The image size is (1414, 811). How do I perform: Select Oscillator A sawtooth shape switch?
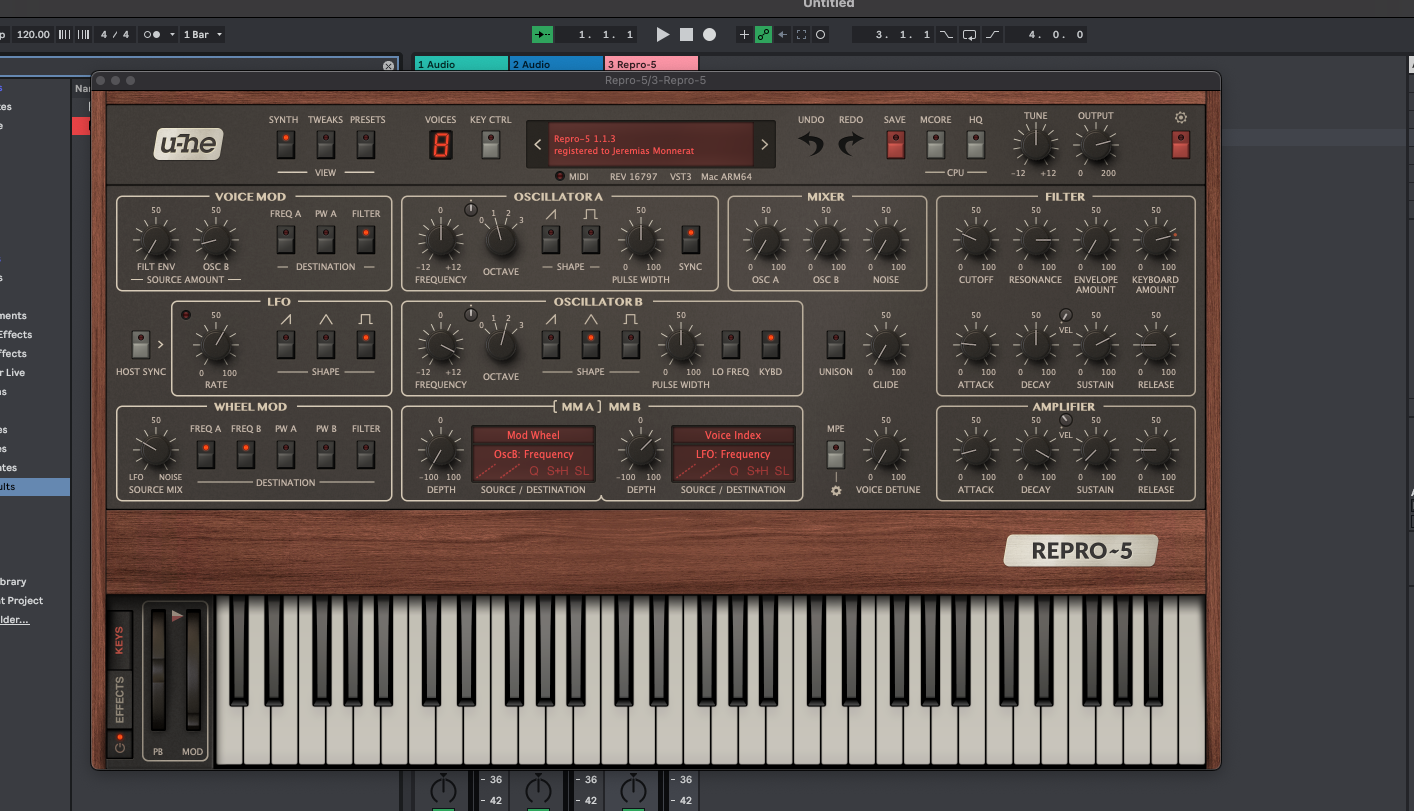pos(551,240)
